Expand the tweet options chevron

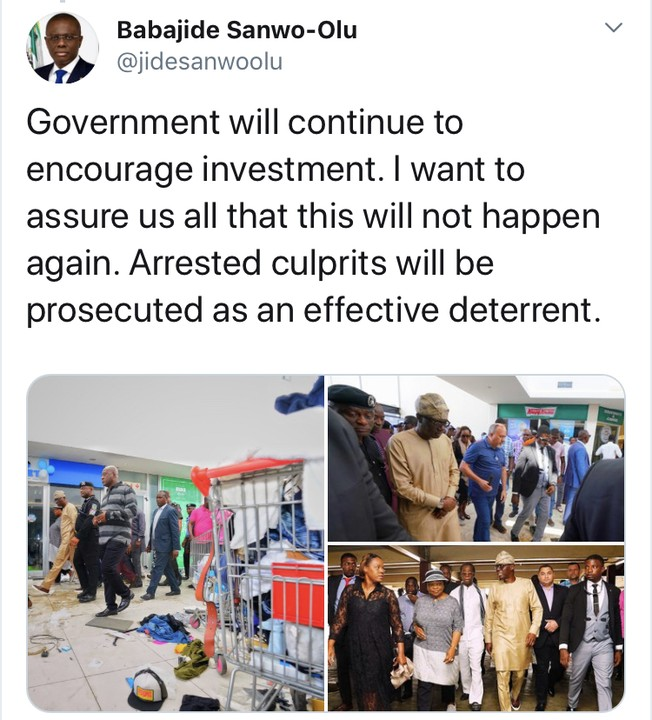tap(613, 28)
